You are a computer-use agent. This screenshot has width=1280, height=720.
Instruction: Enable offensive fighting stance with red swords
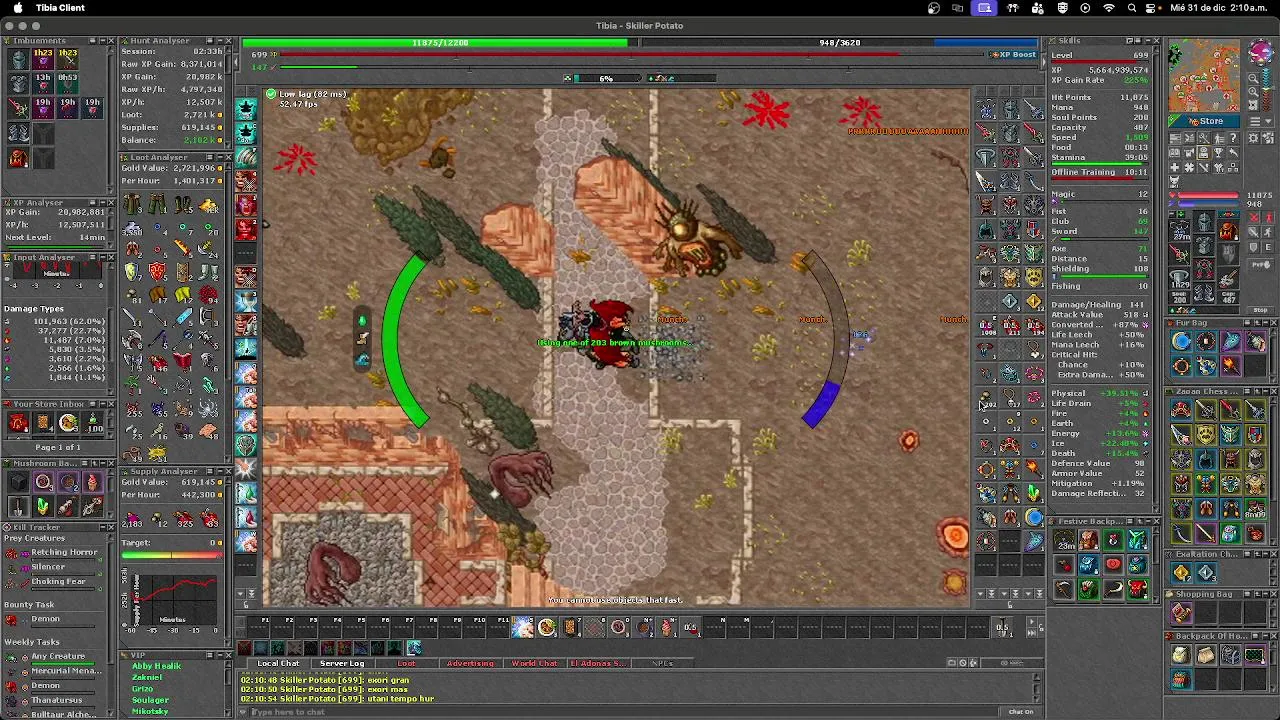point(1253,217)
